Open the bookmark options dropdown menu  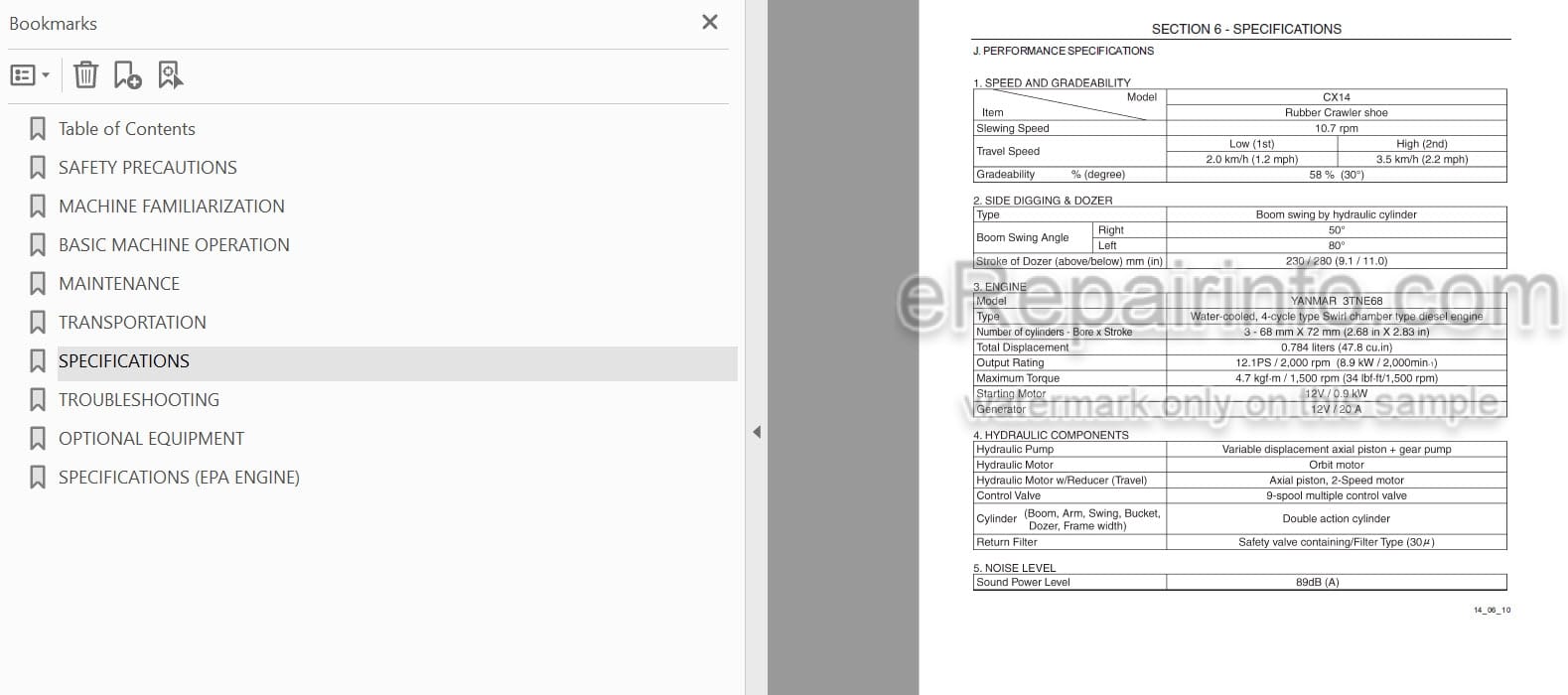coord(30,75)
